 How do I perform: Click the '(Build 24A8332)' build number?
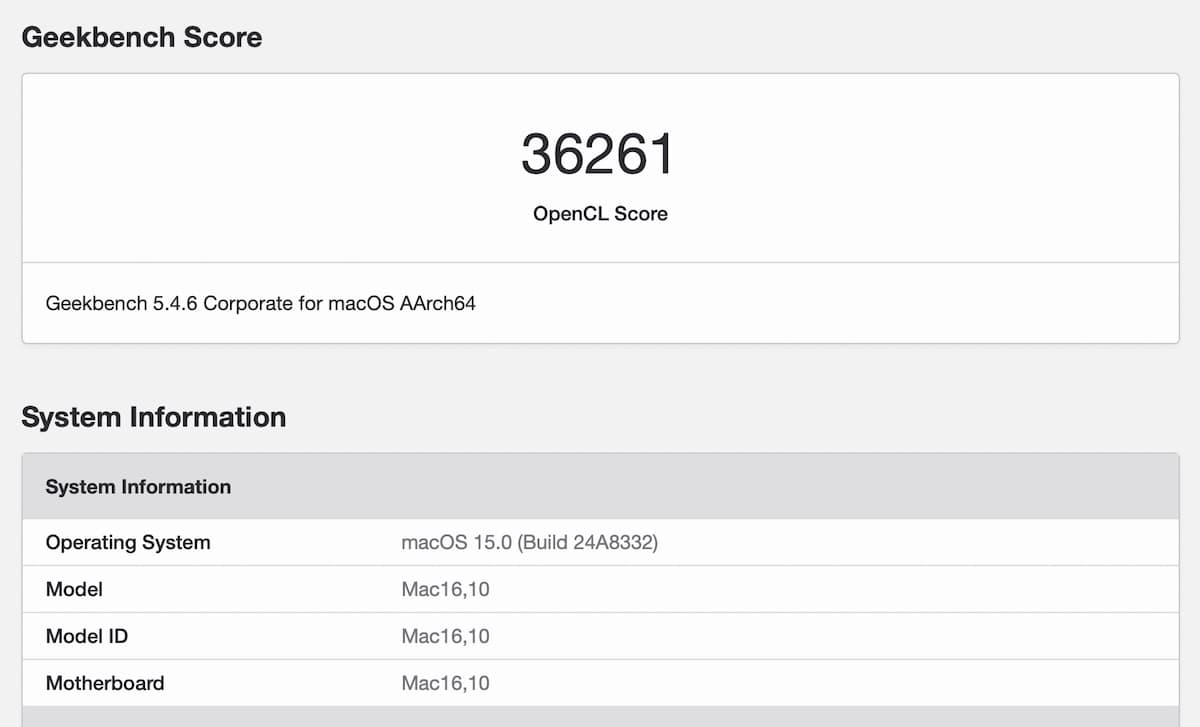pos(588,543)
